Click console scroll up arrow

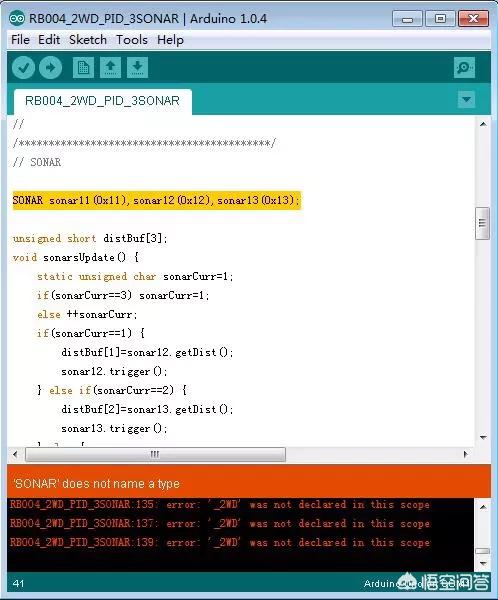coord(483,507)
